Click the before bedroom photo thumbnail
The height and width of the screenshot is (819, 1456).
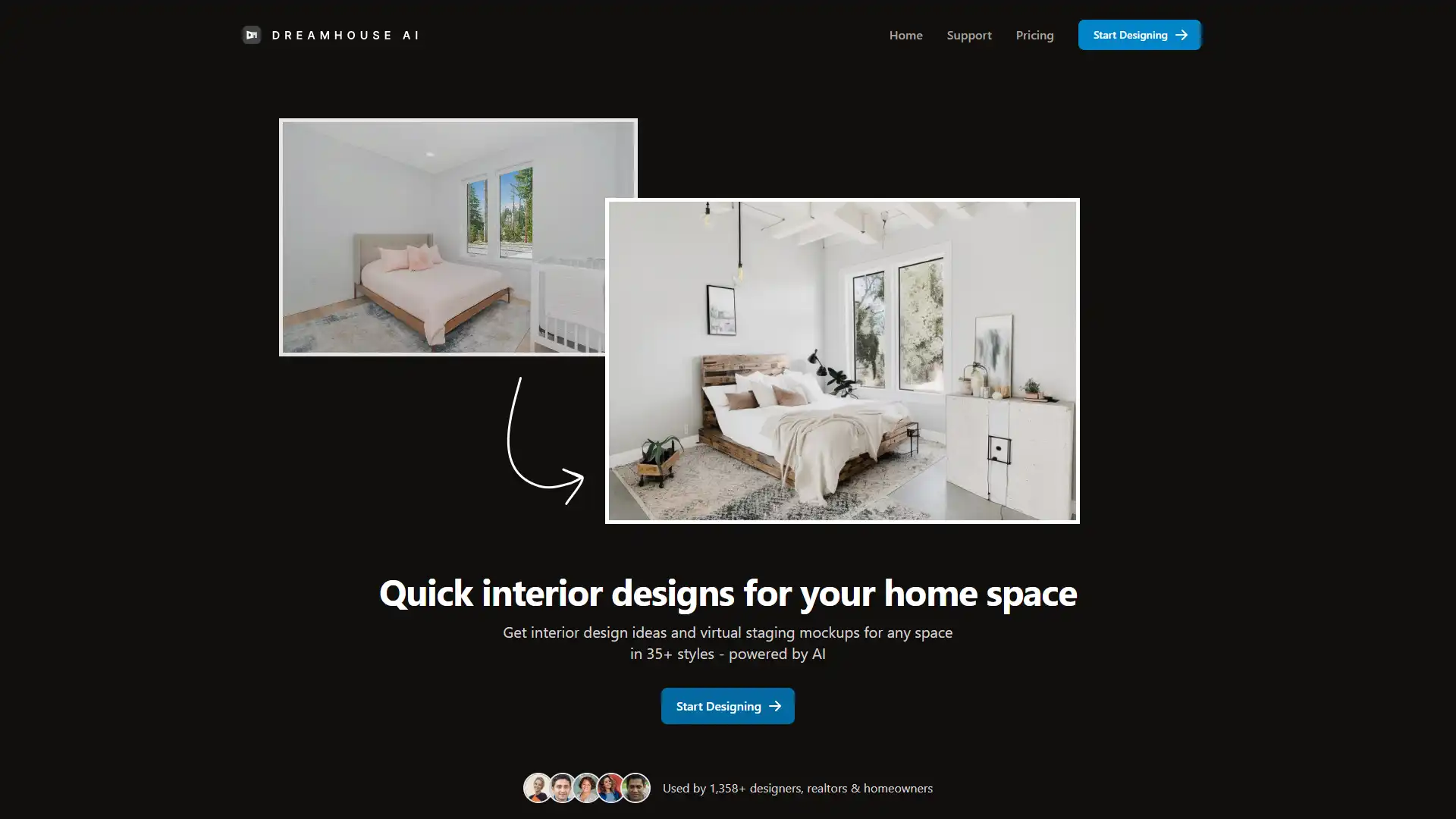(457, 236)
